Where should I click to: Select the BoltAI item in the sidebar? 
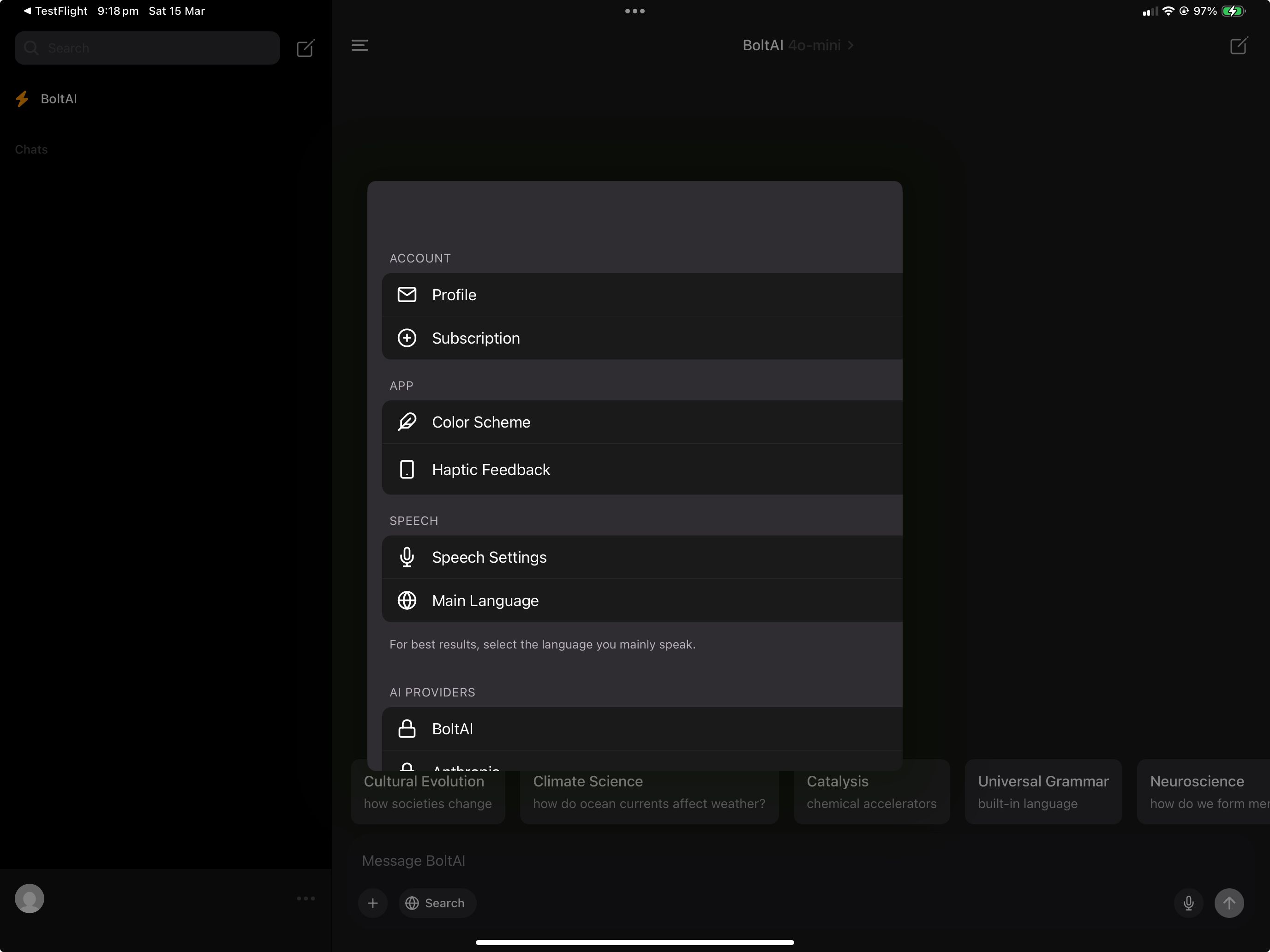pos(165,99)
